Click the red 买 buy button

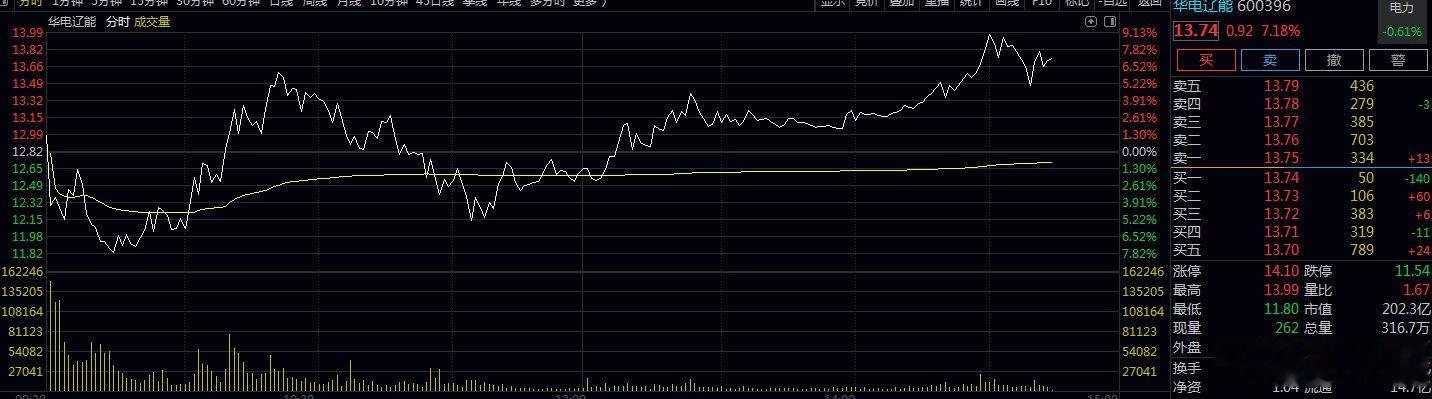point(1205,60)
